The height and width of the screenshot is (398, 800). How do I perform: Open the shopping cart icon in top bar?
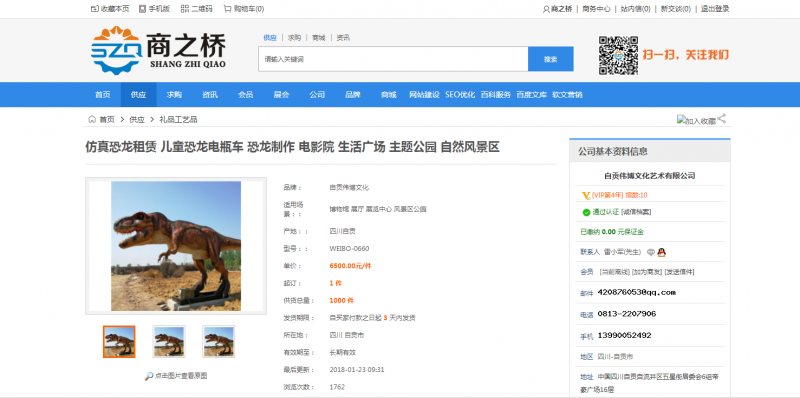227,9
